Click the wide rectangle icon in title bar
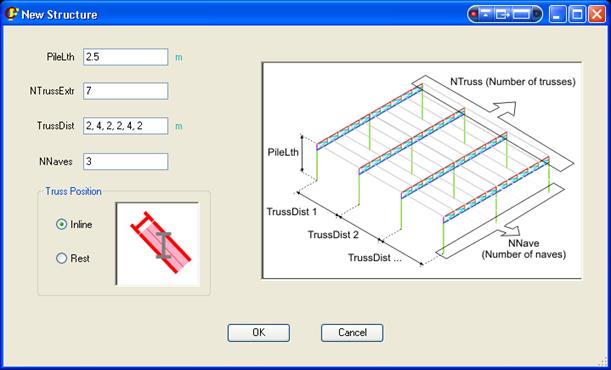 [521, 14]
